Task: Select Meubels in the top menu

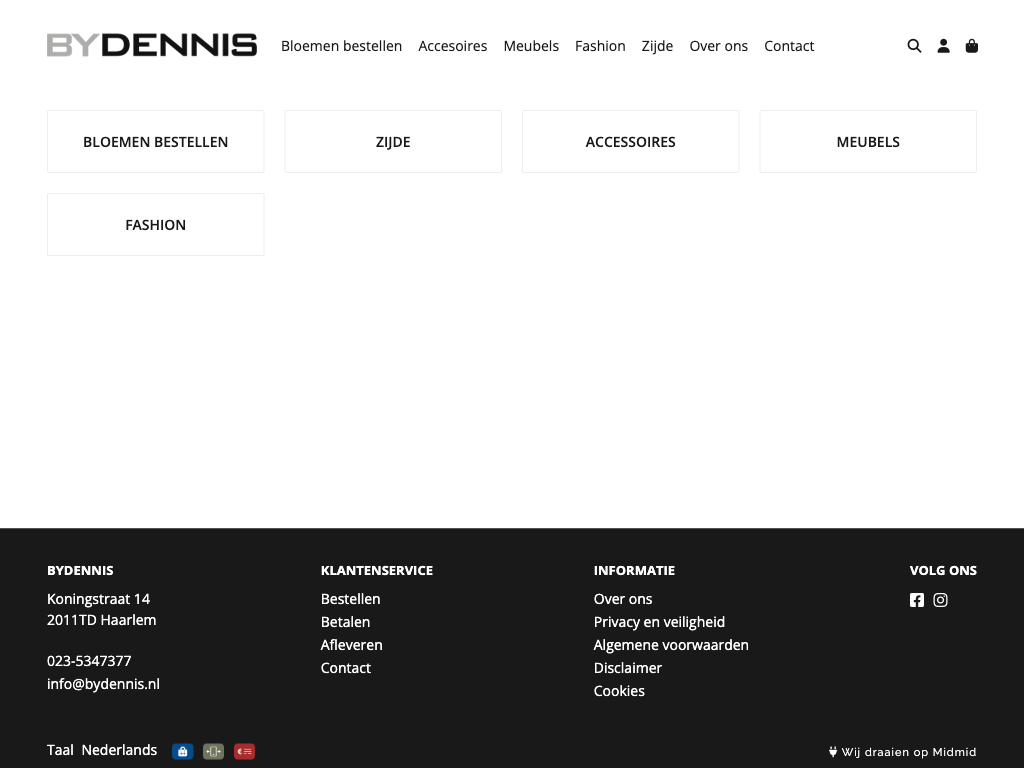Action: 531,46
